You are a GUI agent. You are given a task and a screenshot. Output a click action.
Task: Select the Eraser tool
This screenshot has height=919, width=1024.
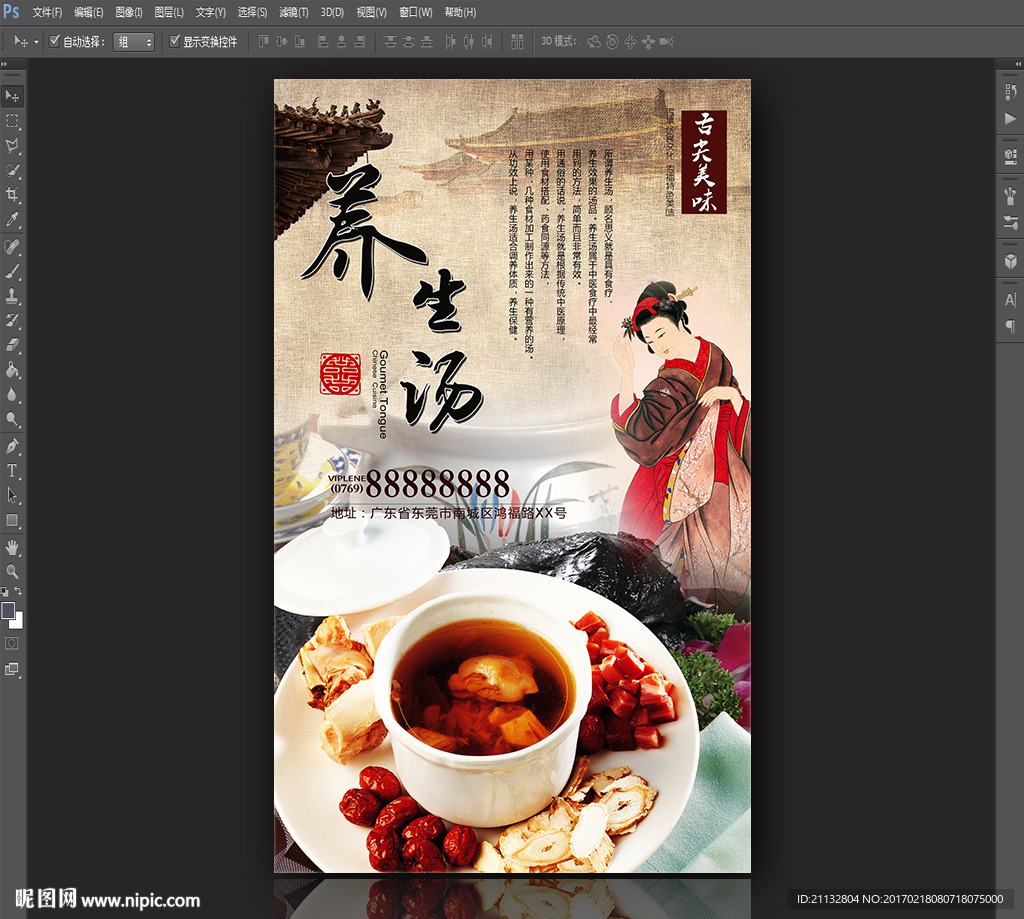click(x=12, y=346)
